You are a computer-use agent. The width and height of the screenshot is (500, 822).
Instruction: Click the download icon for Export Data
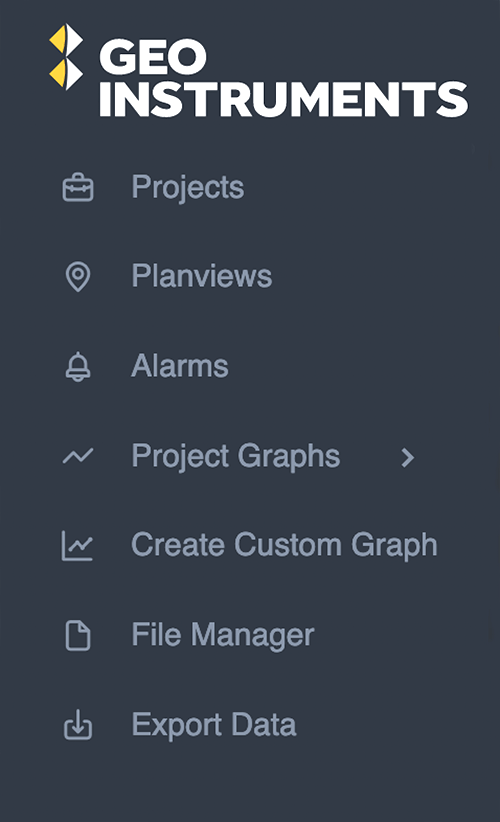(78, 725)
